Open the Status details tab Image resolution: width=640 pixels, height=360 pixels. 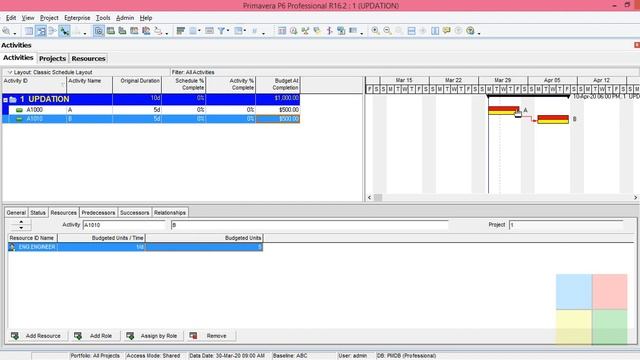[x=38, y=213]
